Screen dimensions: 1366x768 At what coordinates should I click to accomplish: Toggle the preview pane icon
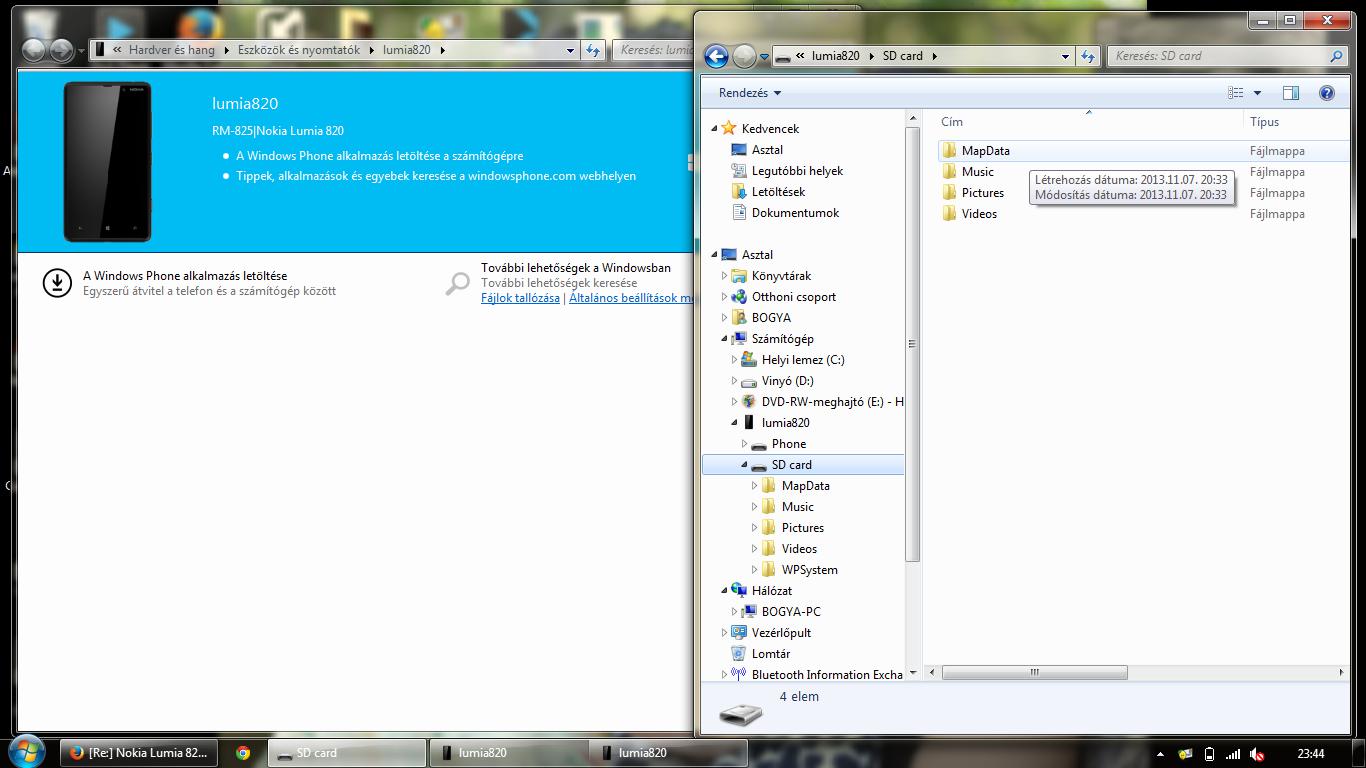pos(1291,93)
